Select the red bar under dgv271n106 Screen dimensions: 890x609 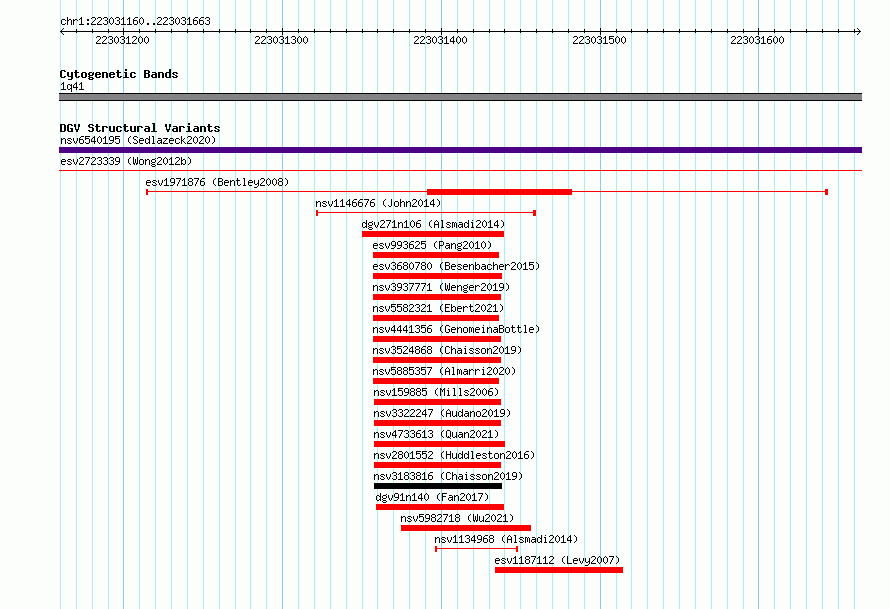tap(433, 234)
